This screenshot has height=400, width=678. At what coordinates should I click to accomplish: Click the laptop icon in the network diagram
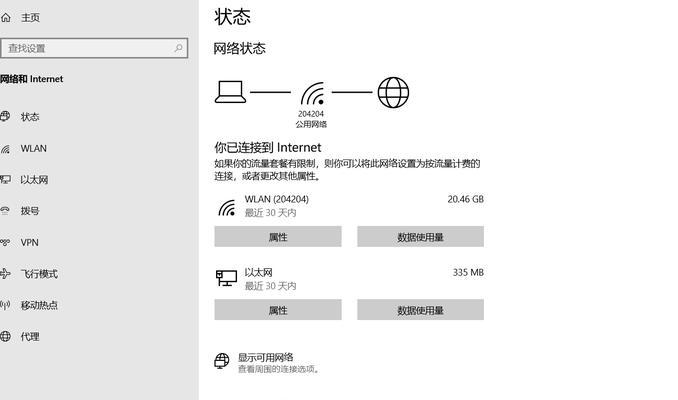coord(230,92)
